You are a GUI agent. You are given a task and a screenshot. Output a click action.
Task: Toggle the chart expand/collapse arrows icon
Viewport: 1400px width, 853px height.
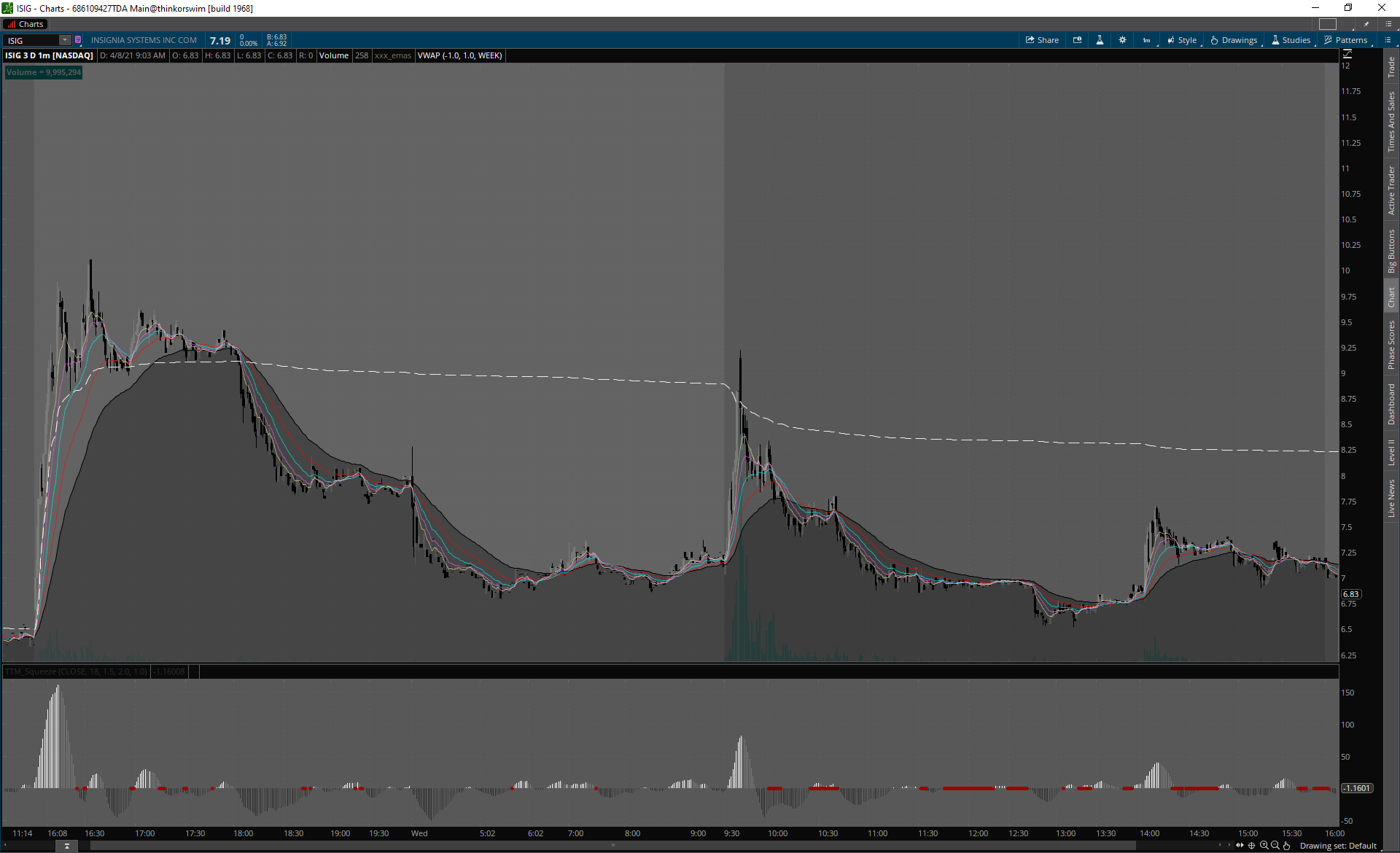click(1240, 846)
